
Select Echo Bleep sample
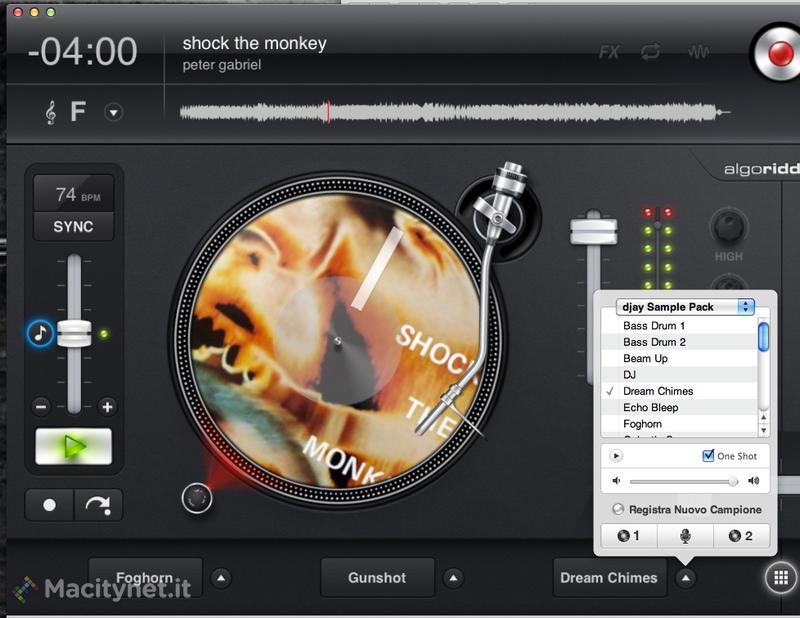click(x=679, y=407)
